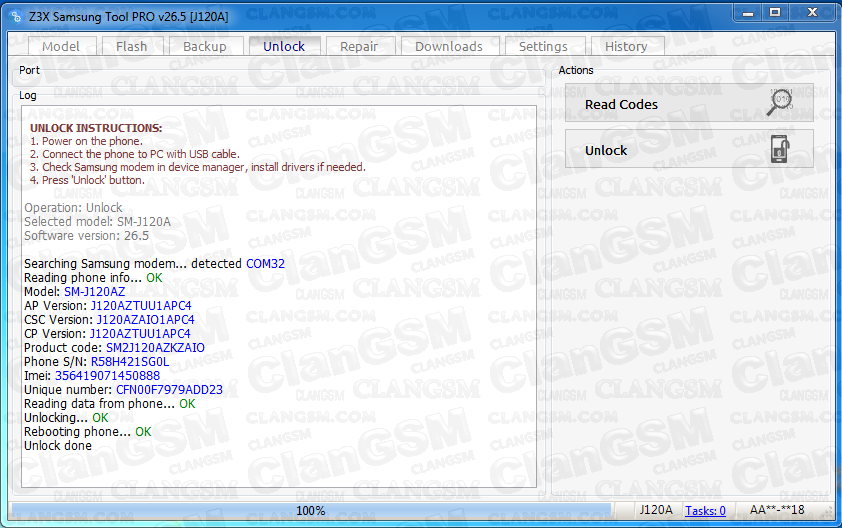Click 'Operation: Unlock' log line

pos(74,207)
